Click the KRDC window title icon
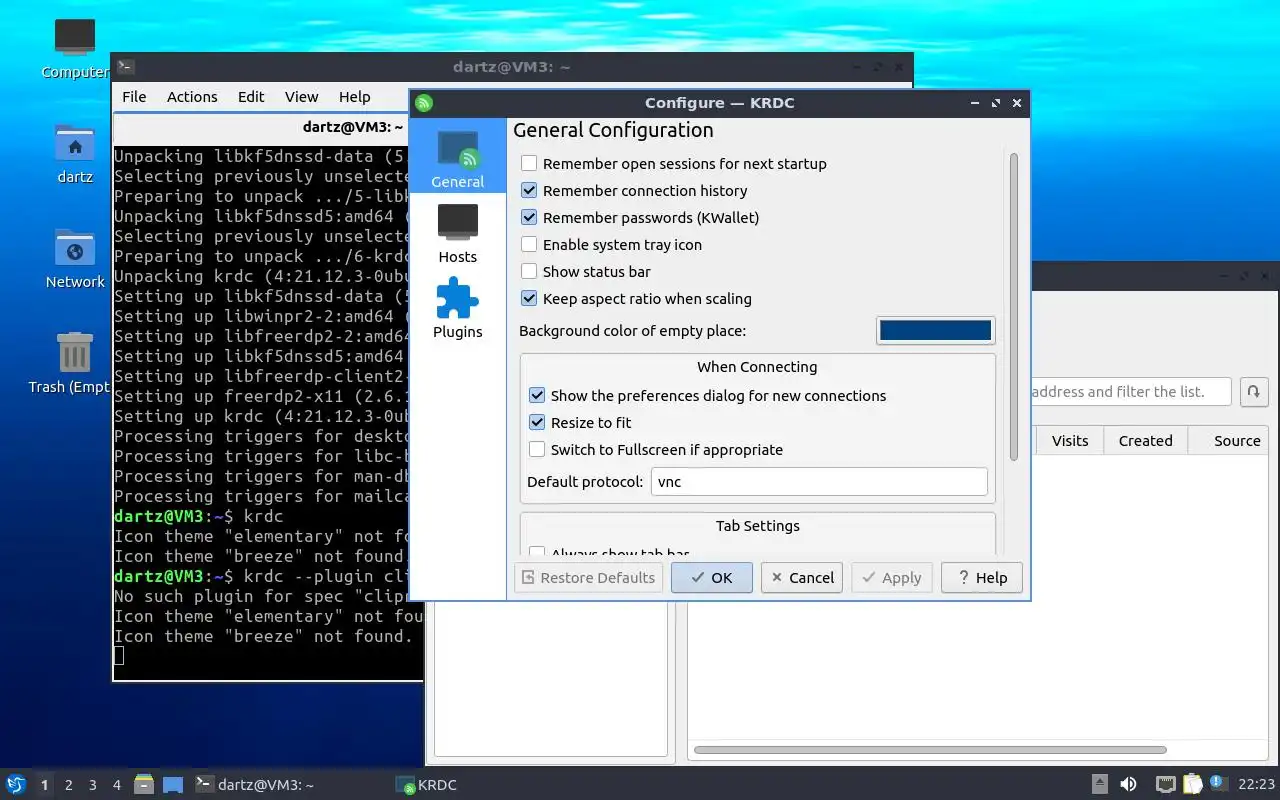This screenshot has width=1280, height=800. coord(424,103)
